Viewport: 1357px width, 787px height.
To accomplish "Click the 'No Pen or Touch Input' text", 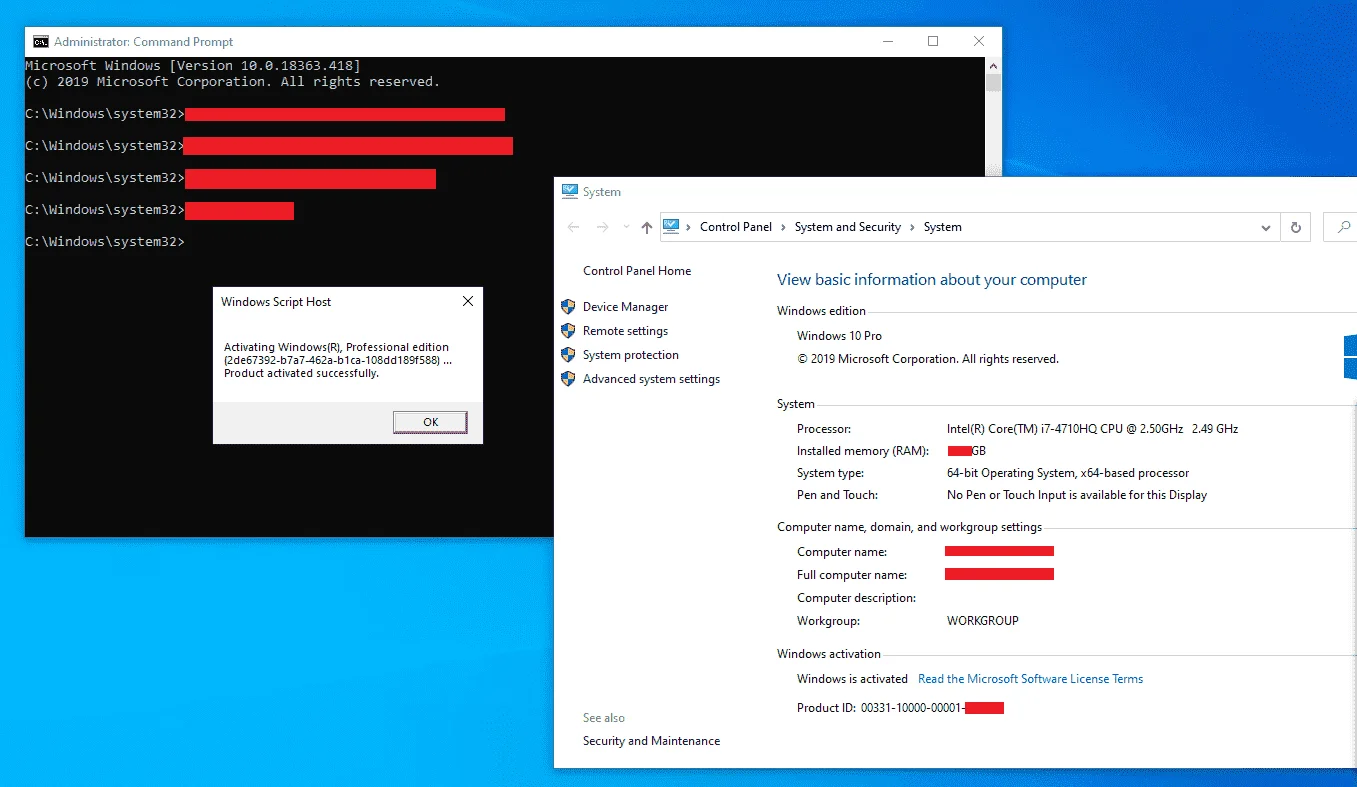I will tap(1077, 495).
